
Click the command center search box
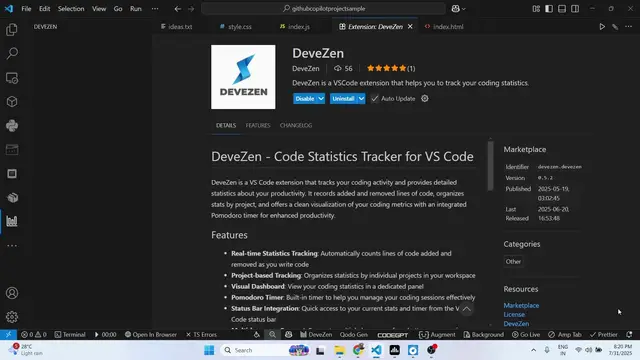pyautogui.click(x=323, y=9)
